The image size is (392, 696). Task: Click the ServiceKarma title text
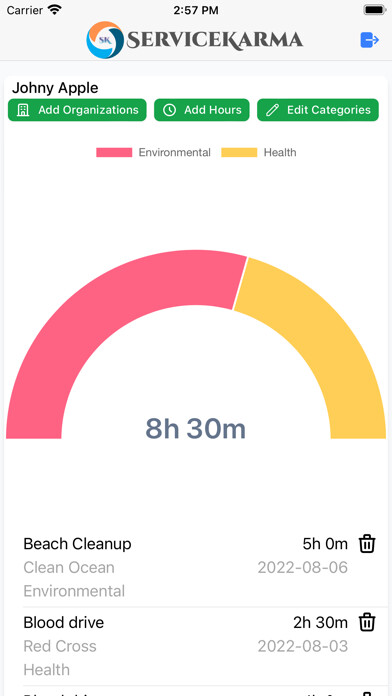[x=215, y=40]
